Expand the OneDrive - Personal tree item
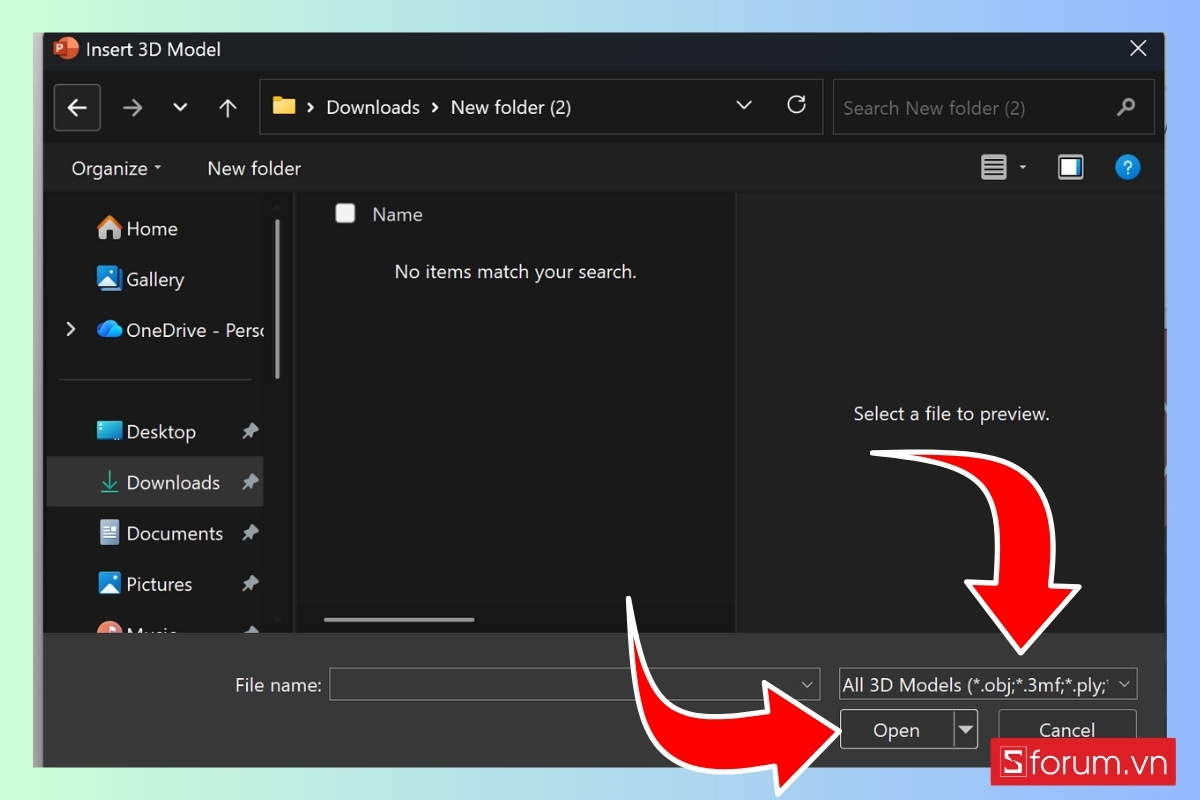The width and height of the screenshot is (1200, 800). 70,328
